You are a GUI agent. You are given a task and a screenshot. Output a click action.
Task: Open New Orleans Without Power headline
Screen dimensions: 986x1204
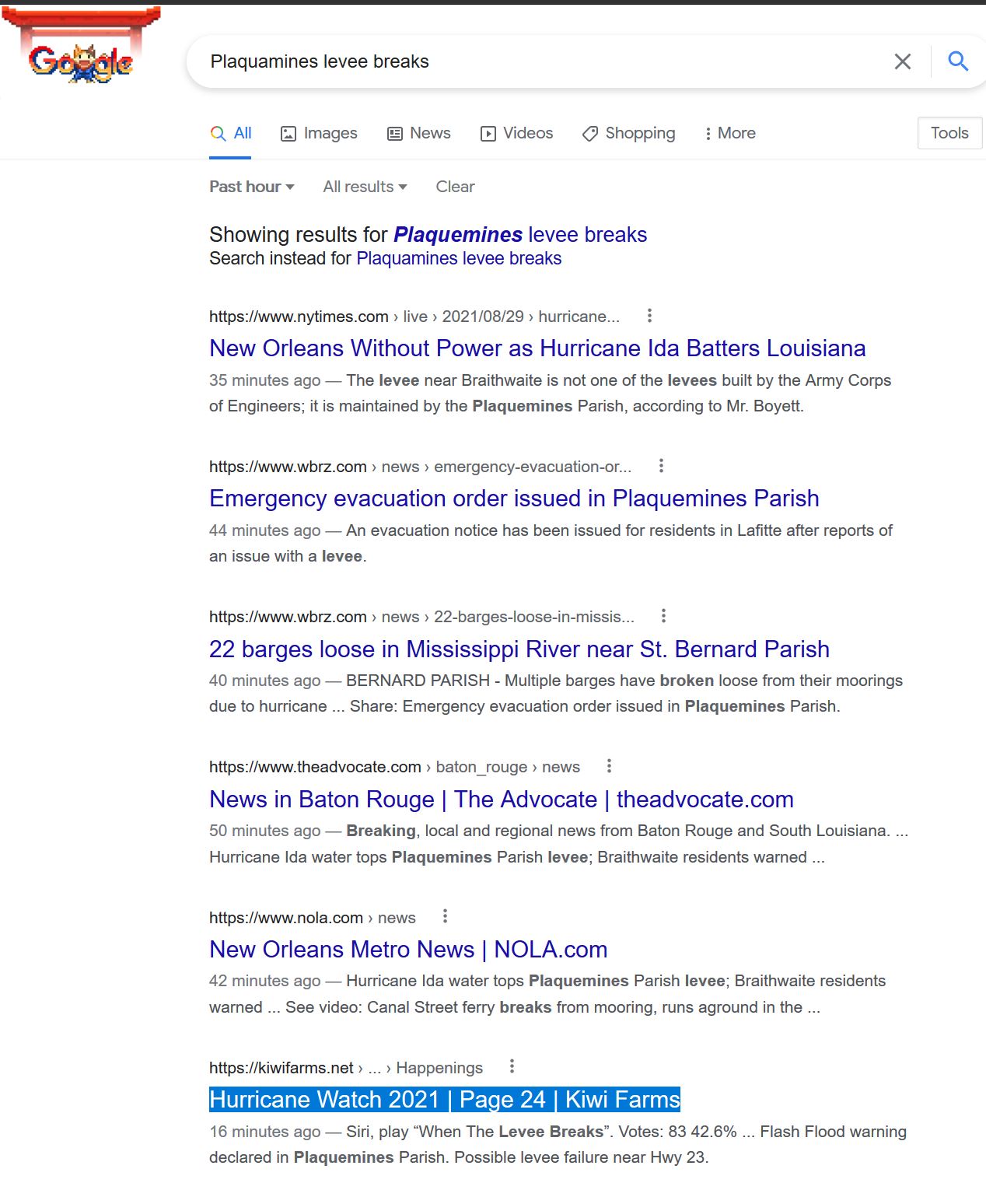tap(537, 348)
